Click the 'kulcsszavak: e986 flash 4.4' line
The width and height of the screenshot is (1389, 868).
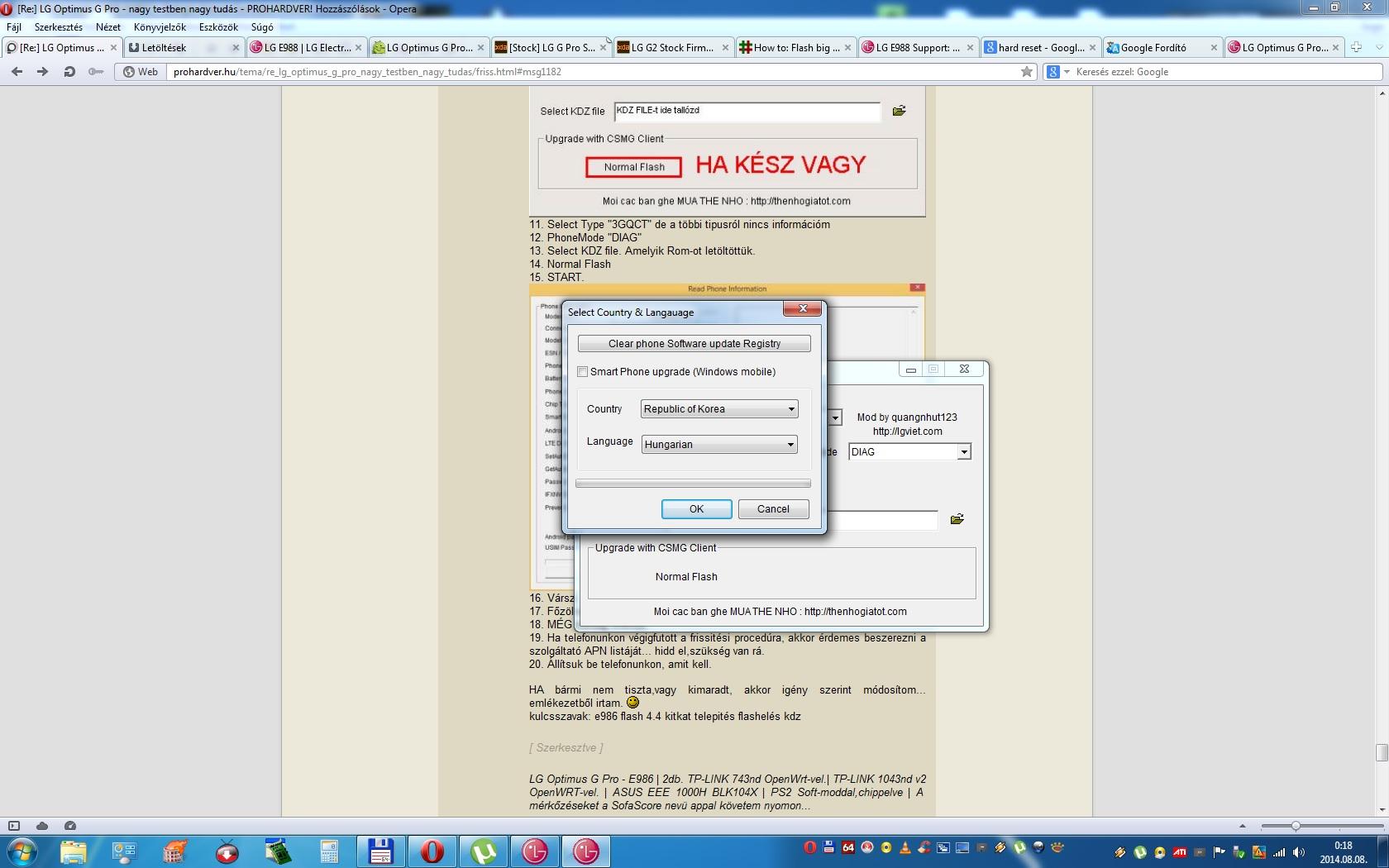(x=665, y=717)
